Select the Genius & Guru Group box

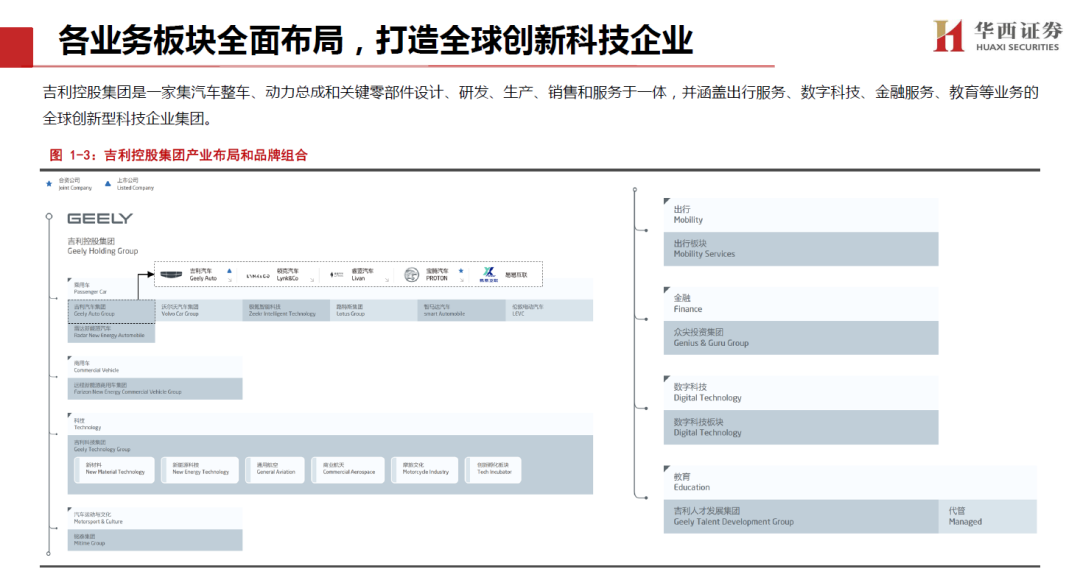(801, 338)
